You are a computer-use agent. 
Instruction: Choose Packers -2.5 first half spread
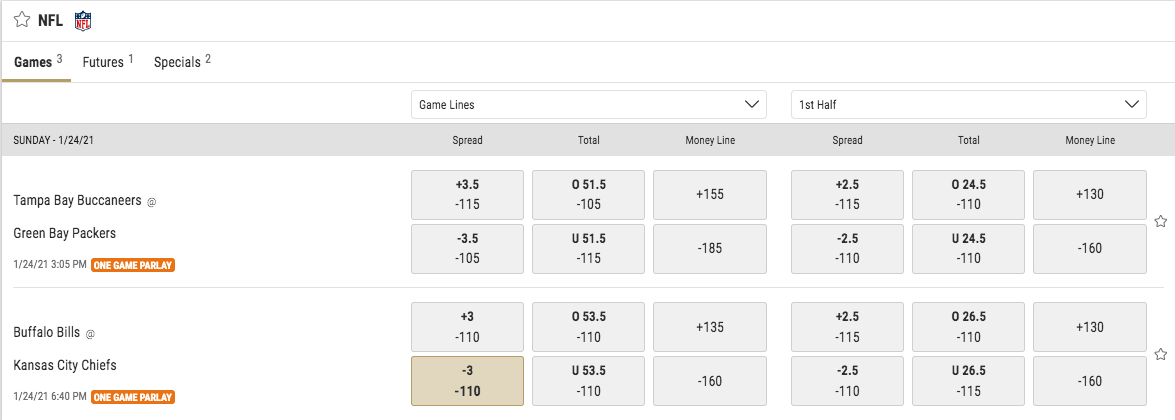pos(848,248)
